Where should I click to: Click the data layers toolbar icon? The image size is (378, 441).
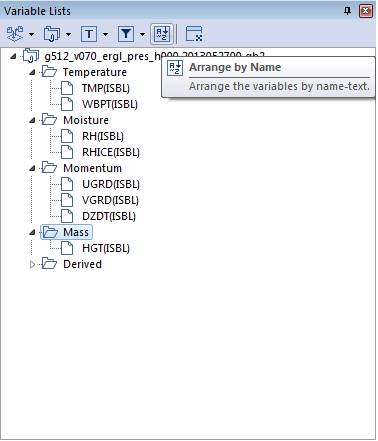click(x=15, y=34)
